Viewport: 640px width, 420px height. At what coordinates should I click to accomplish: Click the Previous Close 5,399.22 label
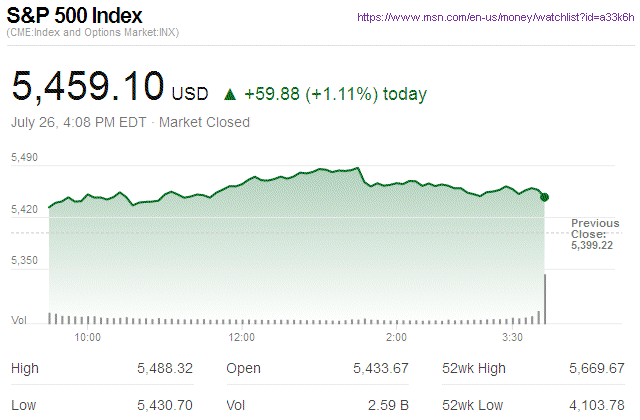pos(595,233)
